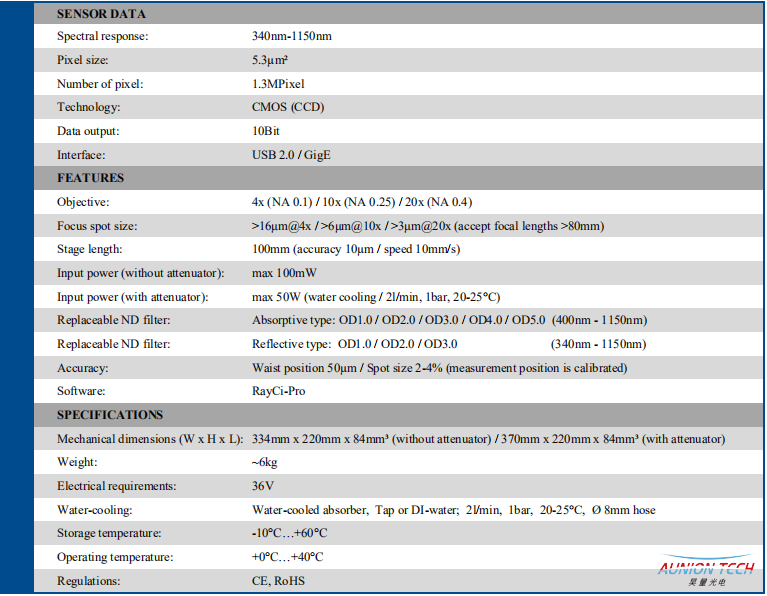The image size is (767, 596).
Task: Select the 'Regulations:' label
Action: click(x=89, y=581)
